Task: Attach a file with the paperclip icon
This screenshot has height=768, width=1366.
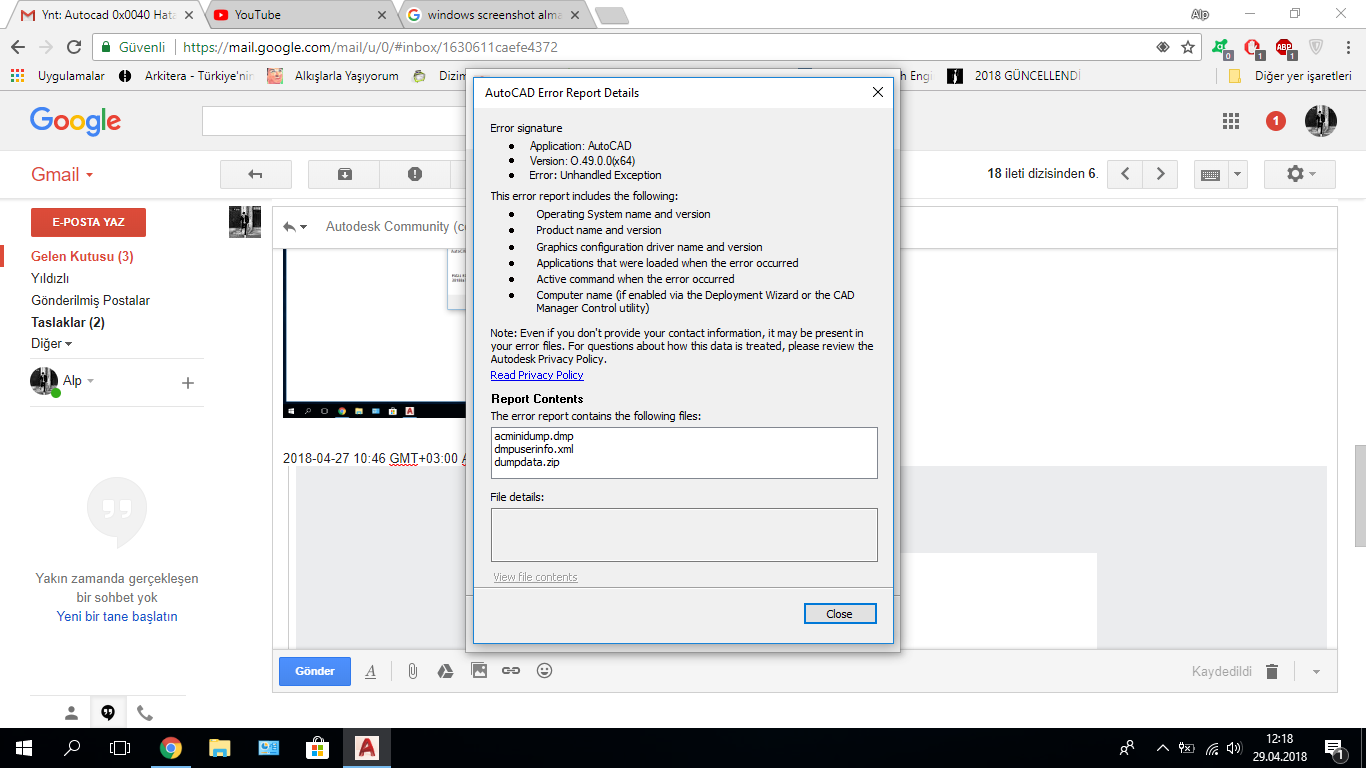Action: [412, 671]
